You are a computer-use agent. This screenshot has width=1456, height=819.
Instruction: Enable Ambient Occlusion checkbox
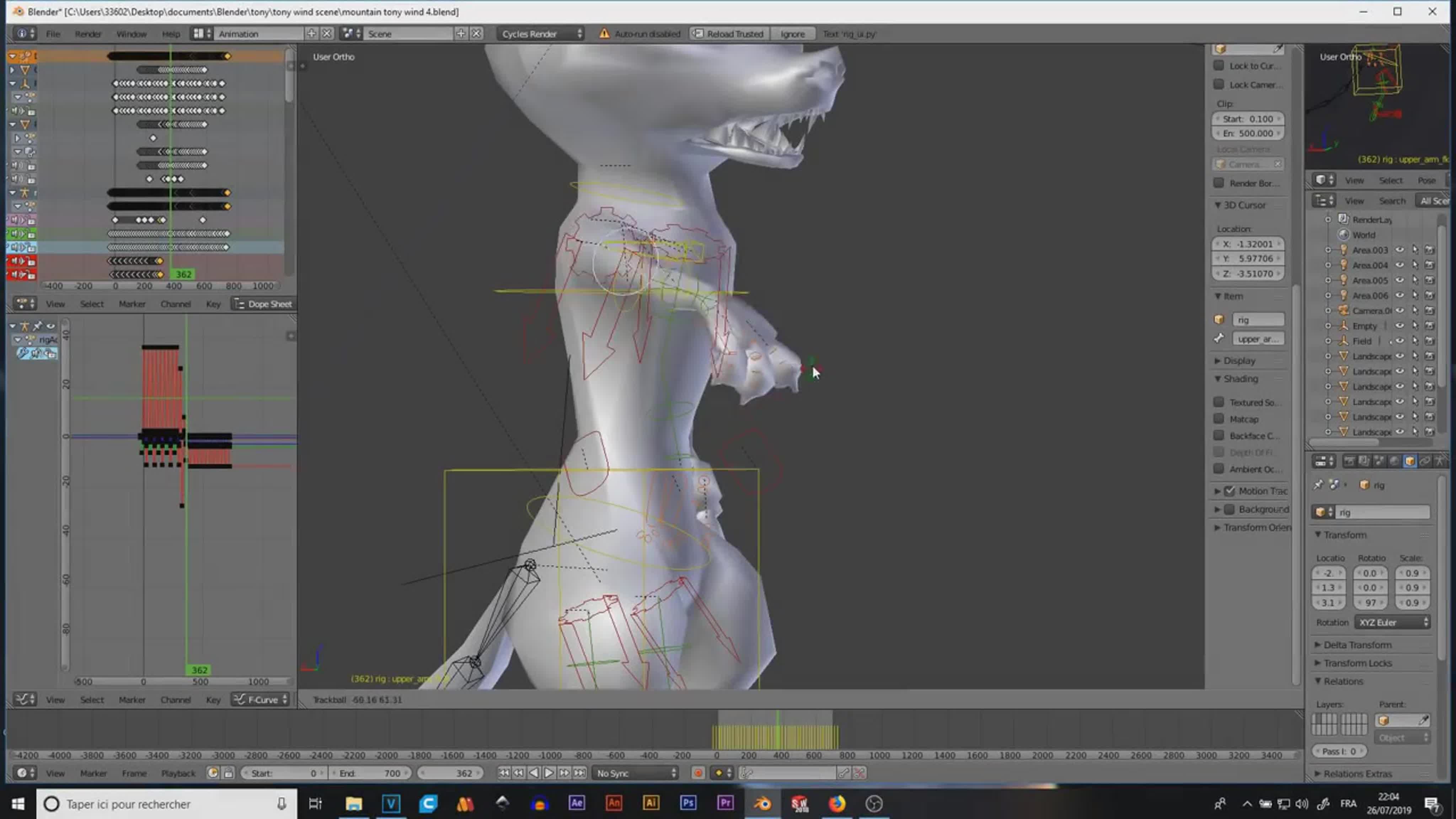coord(1219,469)
